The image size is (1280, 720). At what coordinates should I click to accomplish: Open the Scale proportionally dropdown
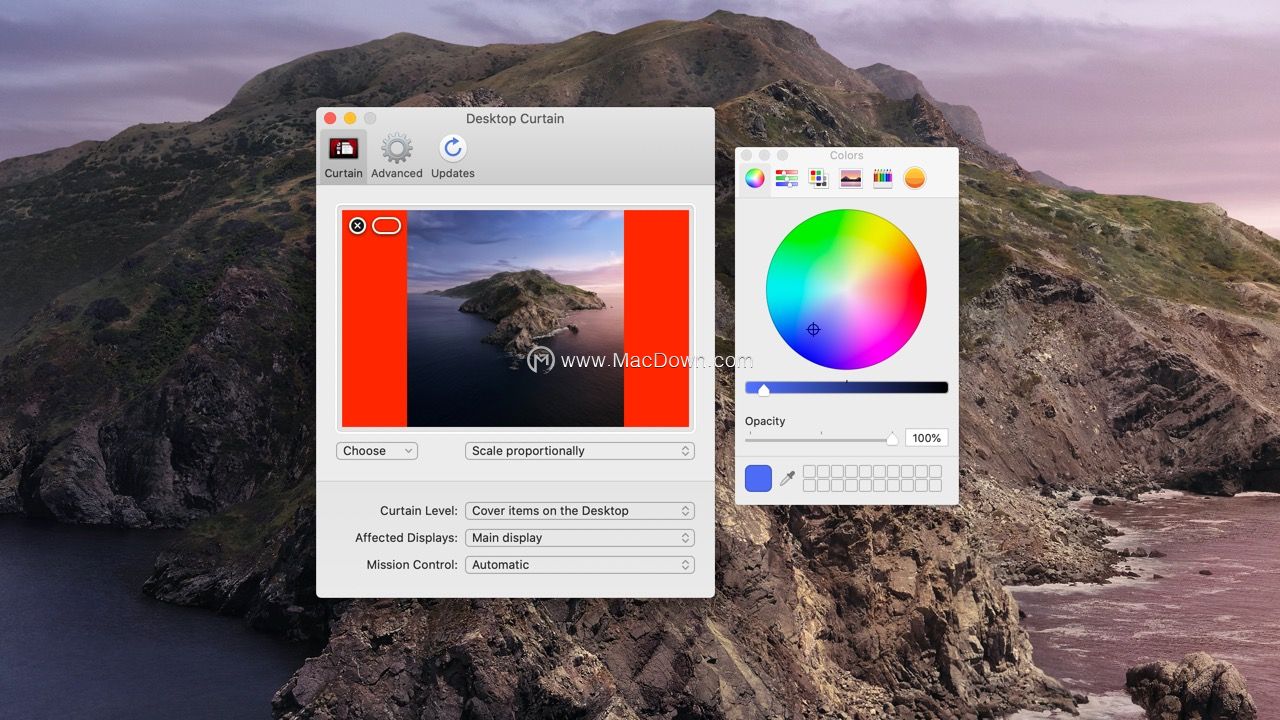(x=579, y=451)
